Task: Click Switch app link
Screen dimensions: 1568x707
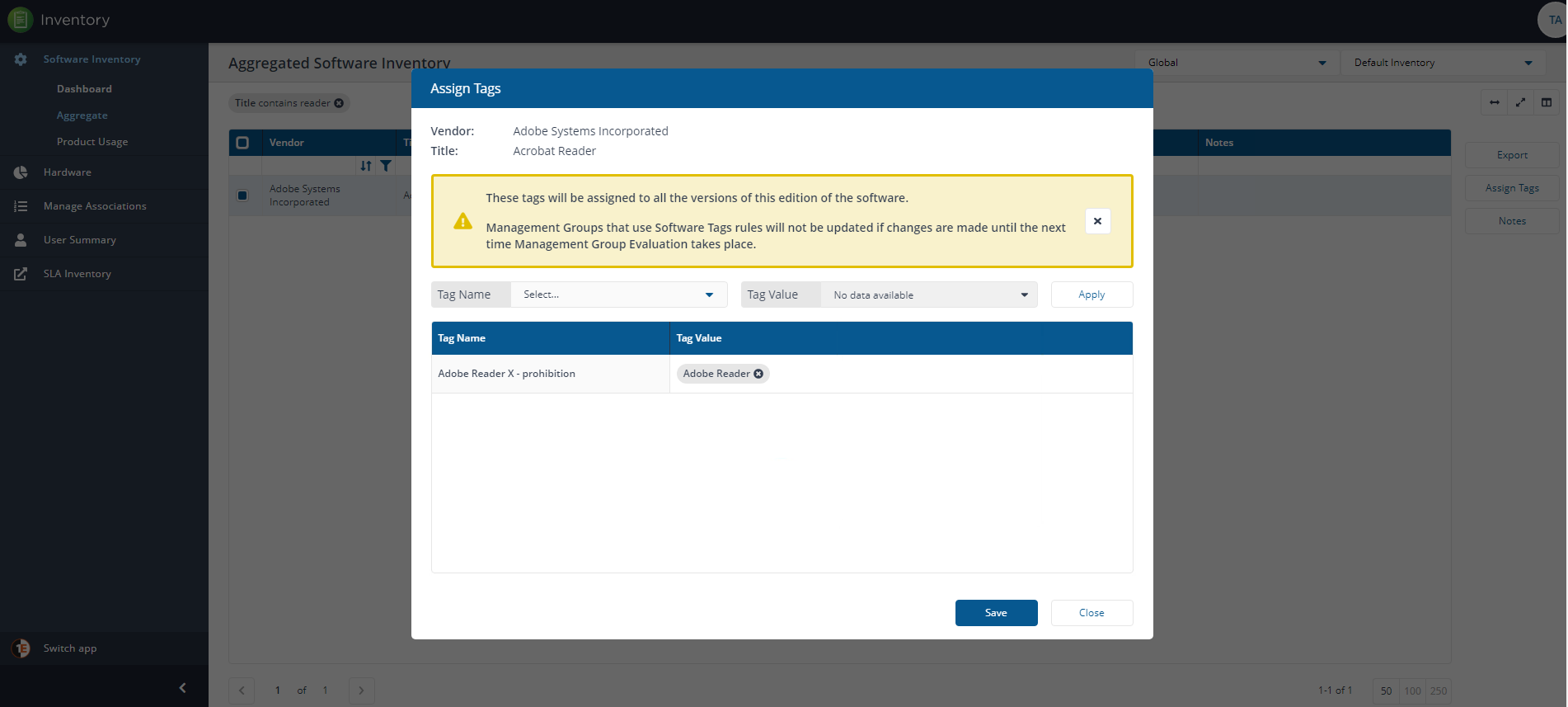Action: point(70,648)
